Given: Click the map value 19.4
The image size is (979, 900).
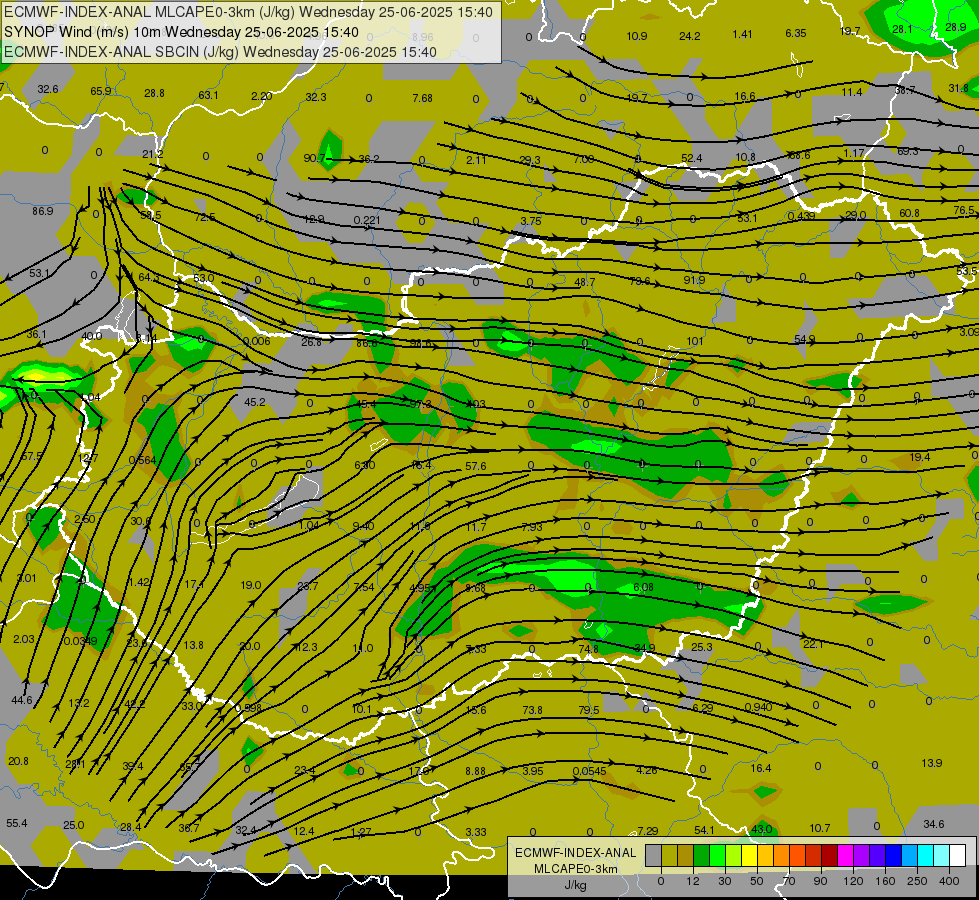Looking at the screenshot, I should coord(920,457).
